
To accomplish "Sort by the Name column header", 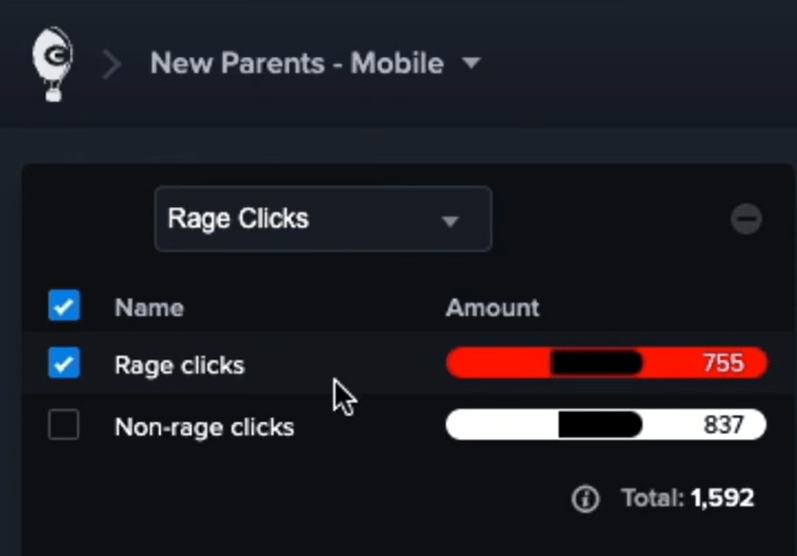I will [x=149, y=307].
